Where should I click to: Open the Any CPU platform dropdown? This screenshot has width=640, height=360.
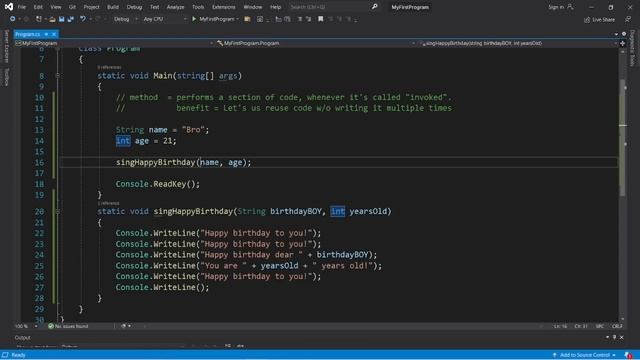tap(164, 19)
